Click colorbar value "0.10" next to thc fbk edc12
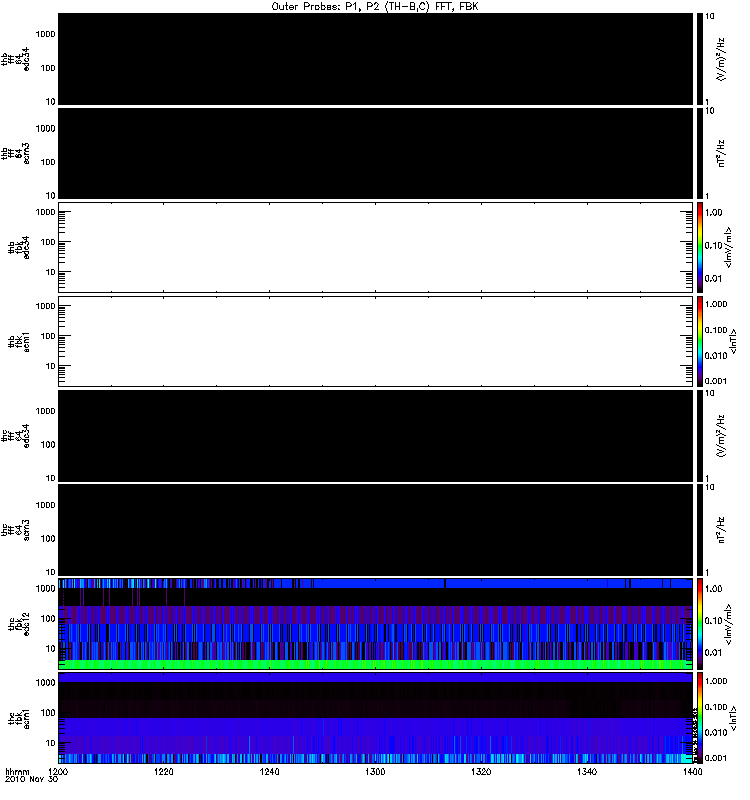 pos(714,621)
